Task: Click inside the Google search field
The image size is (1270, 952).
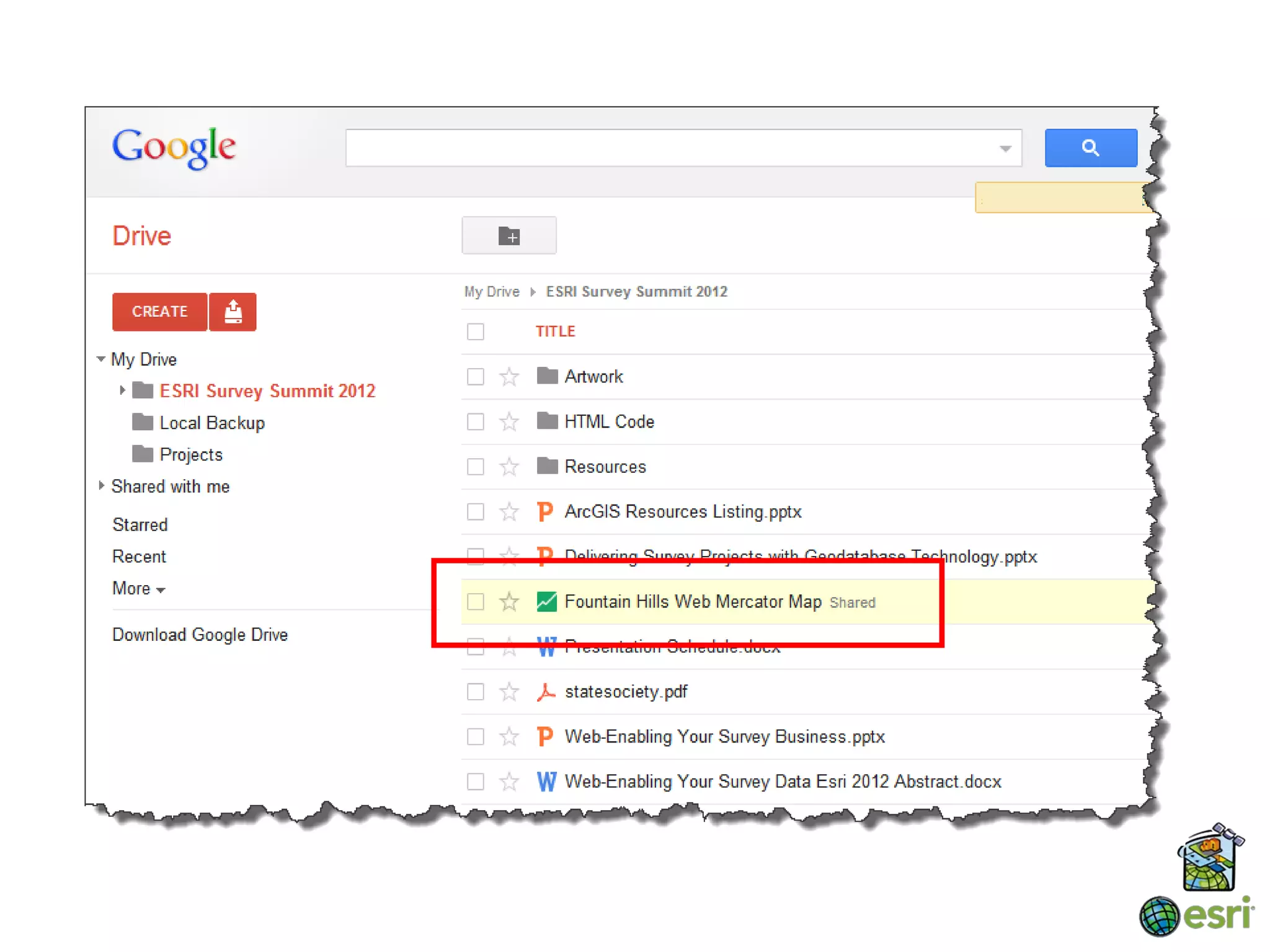Action: [670, 148]
